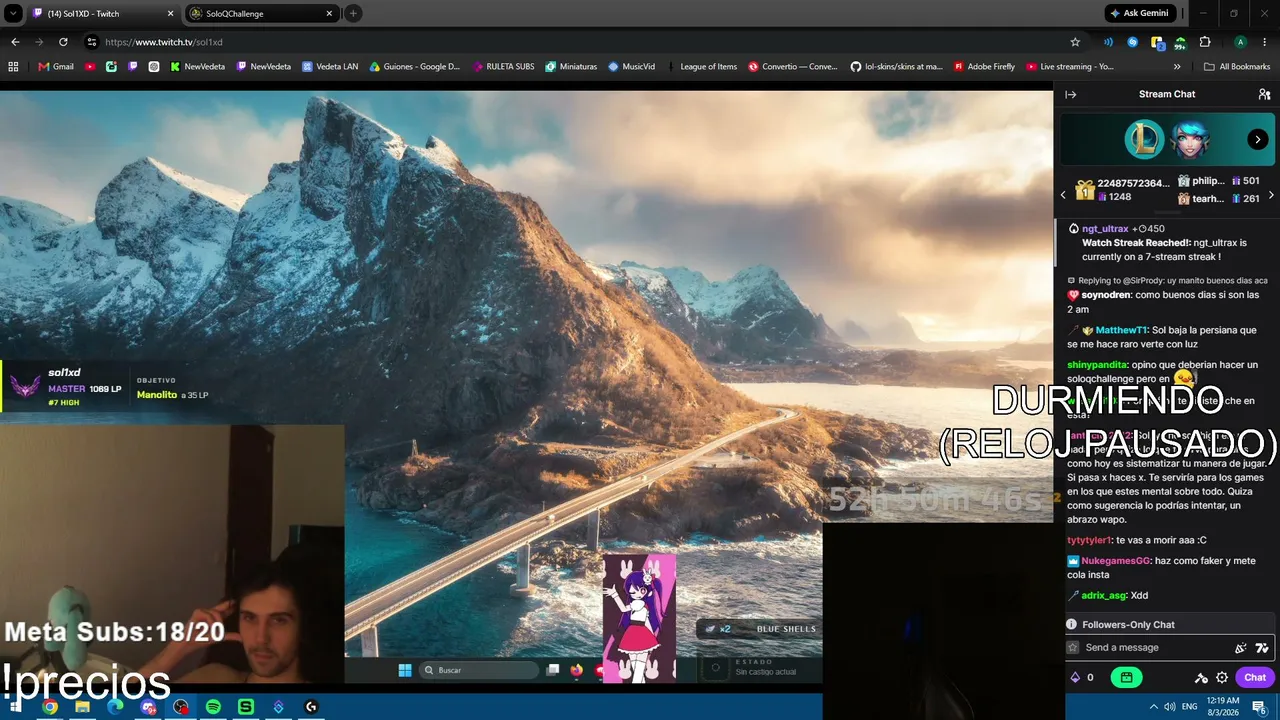1280x720 pixels.
Task: Open the Followers-Only Chat info icon
Action: tap(1071, 624)
